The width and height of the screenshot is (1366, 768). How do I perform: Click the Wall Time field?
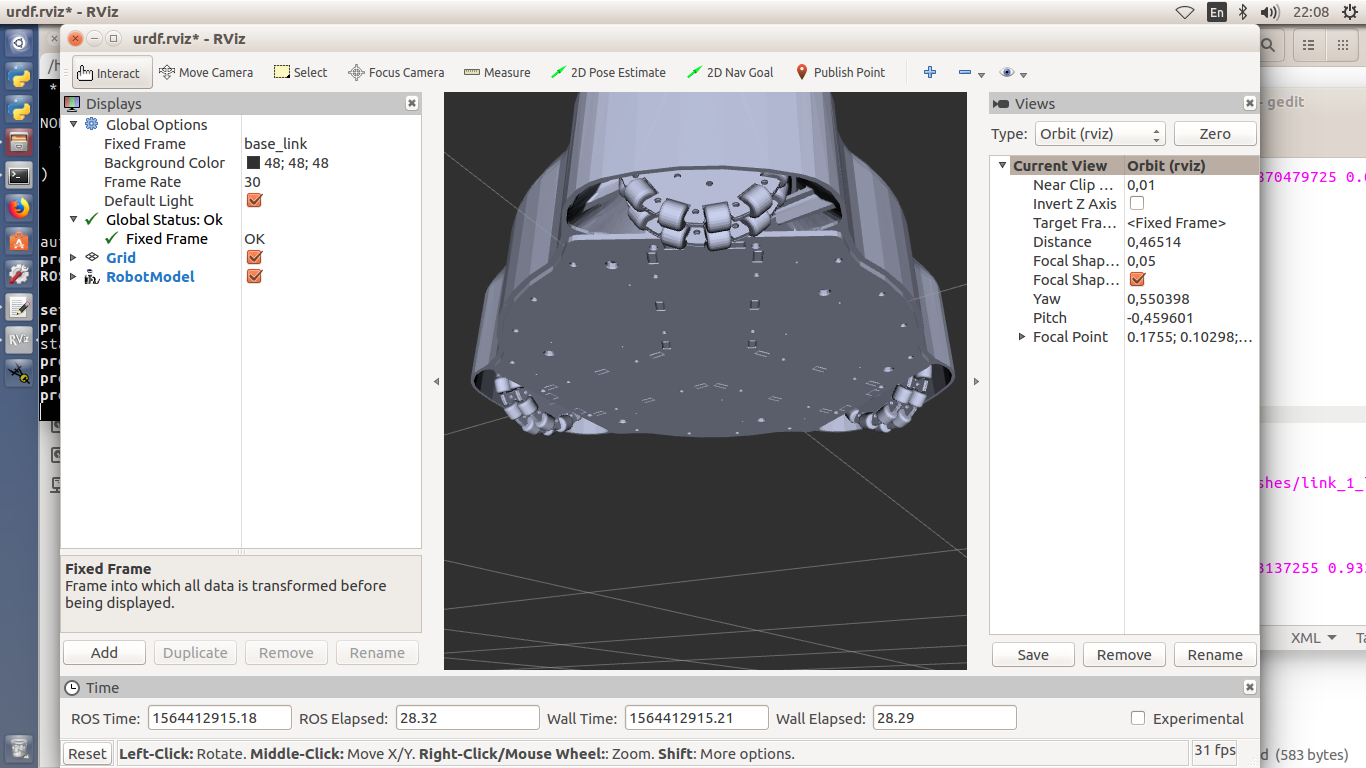[697, 718]
